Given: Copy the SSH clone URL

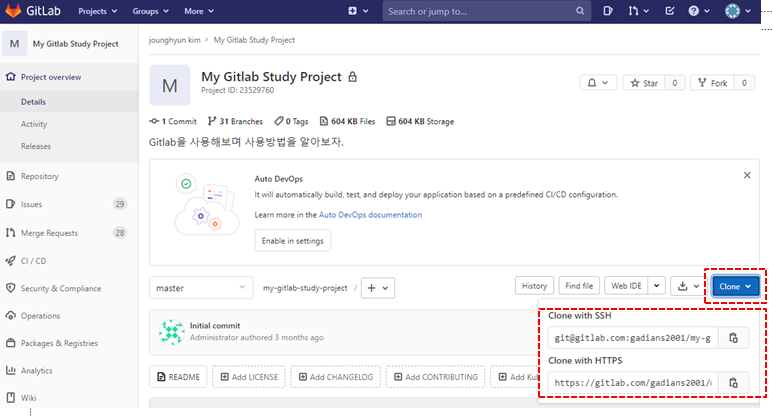Looking at the screenshot, I should (734, 338).
